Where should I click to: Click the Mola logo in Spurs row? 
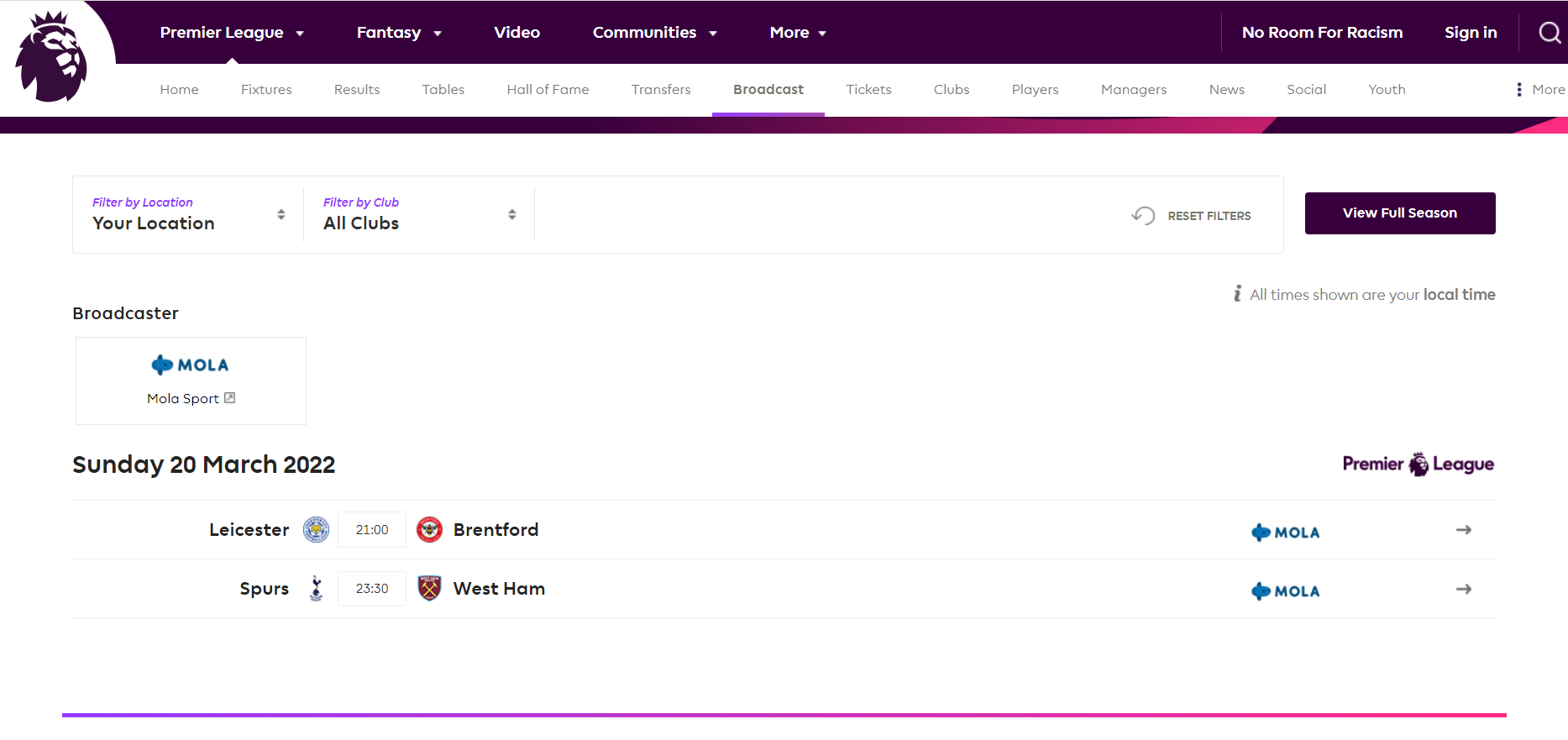1285,591
